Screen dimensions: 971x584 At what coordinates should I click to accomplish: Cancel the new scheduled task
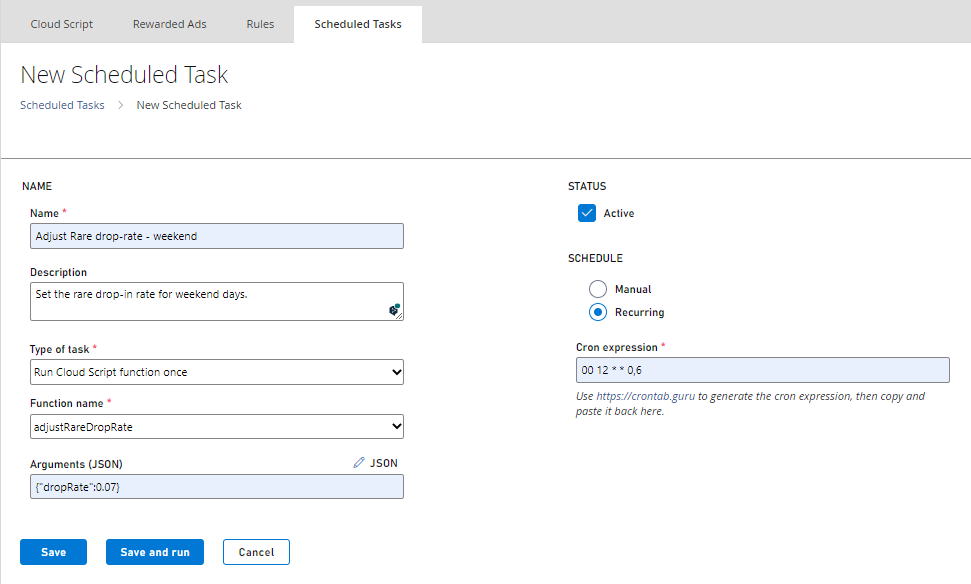point(256,551)
